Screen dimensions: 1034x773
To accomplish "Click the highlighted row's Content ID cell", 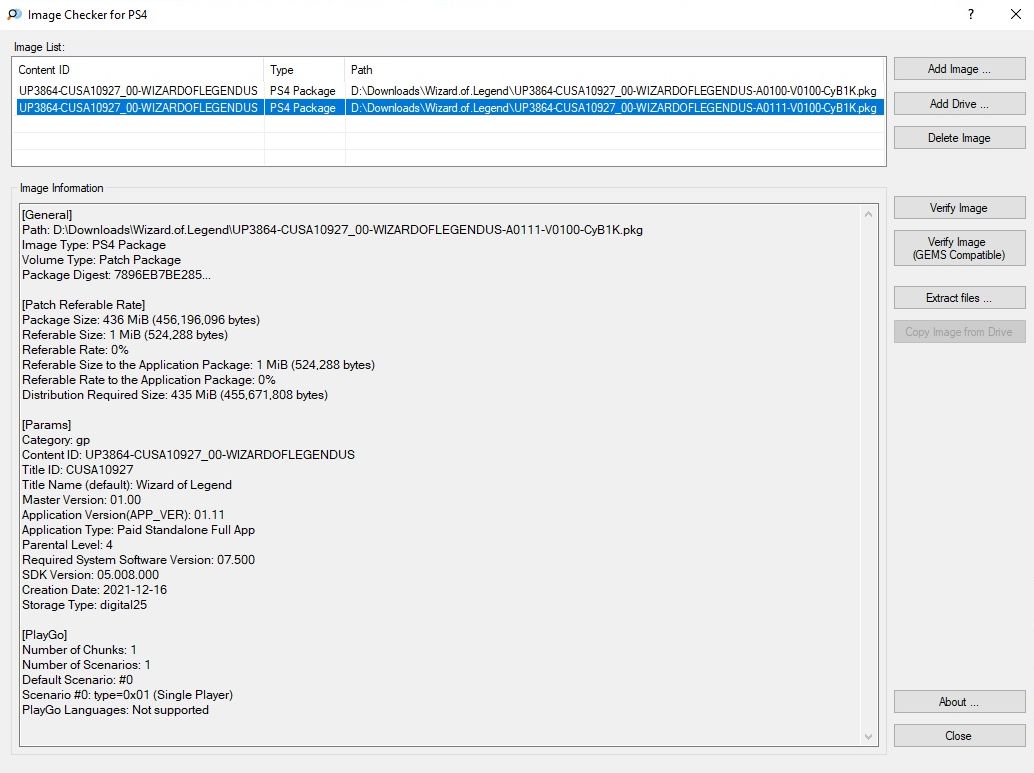I will [x=138, y=108].
